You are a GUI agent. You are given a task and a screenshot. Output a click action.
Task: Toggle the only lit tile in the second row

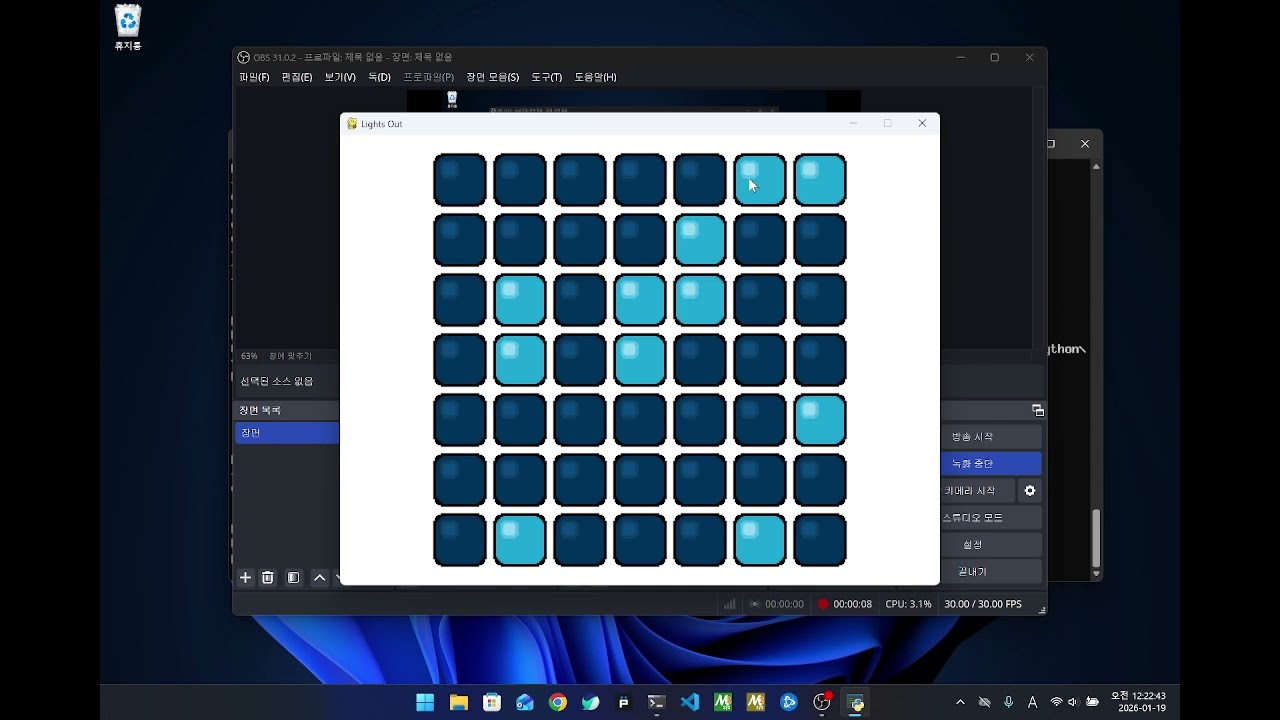(x=700, y=240)
